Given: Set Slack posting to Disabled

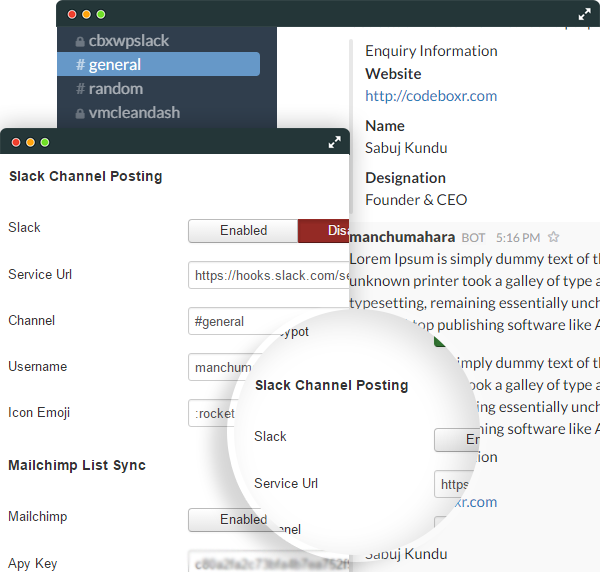Looking at the screenshot, I should 324,231.
